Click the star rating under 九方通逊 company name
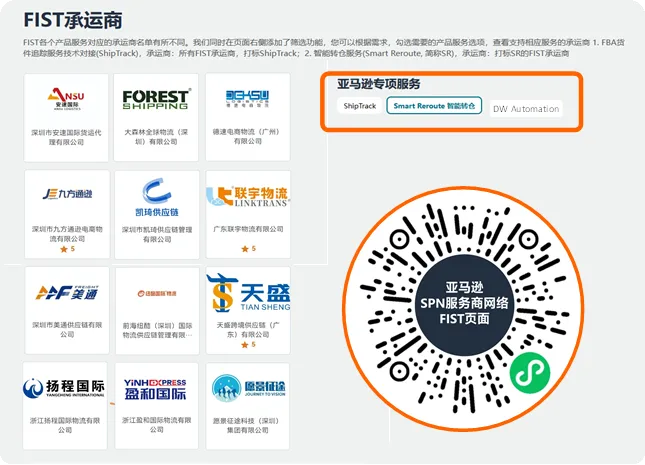 67,249
